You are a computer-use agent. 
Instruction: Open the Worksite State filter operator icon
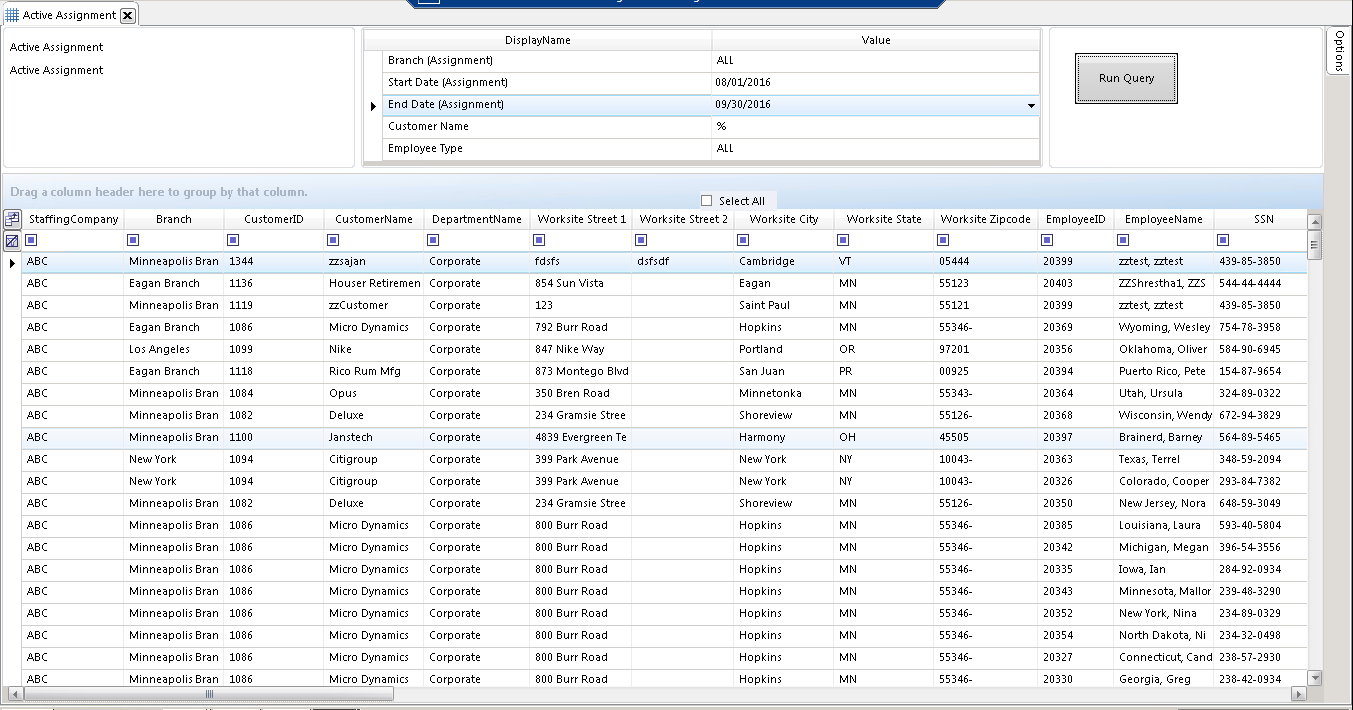(x=844, y=240)
